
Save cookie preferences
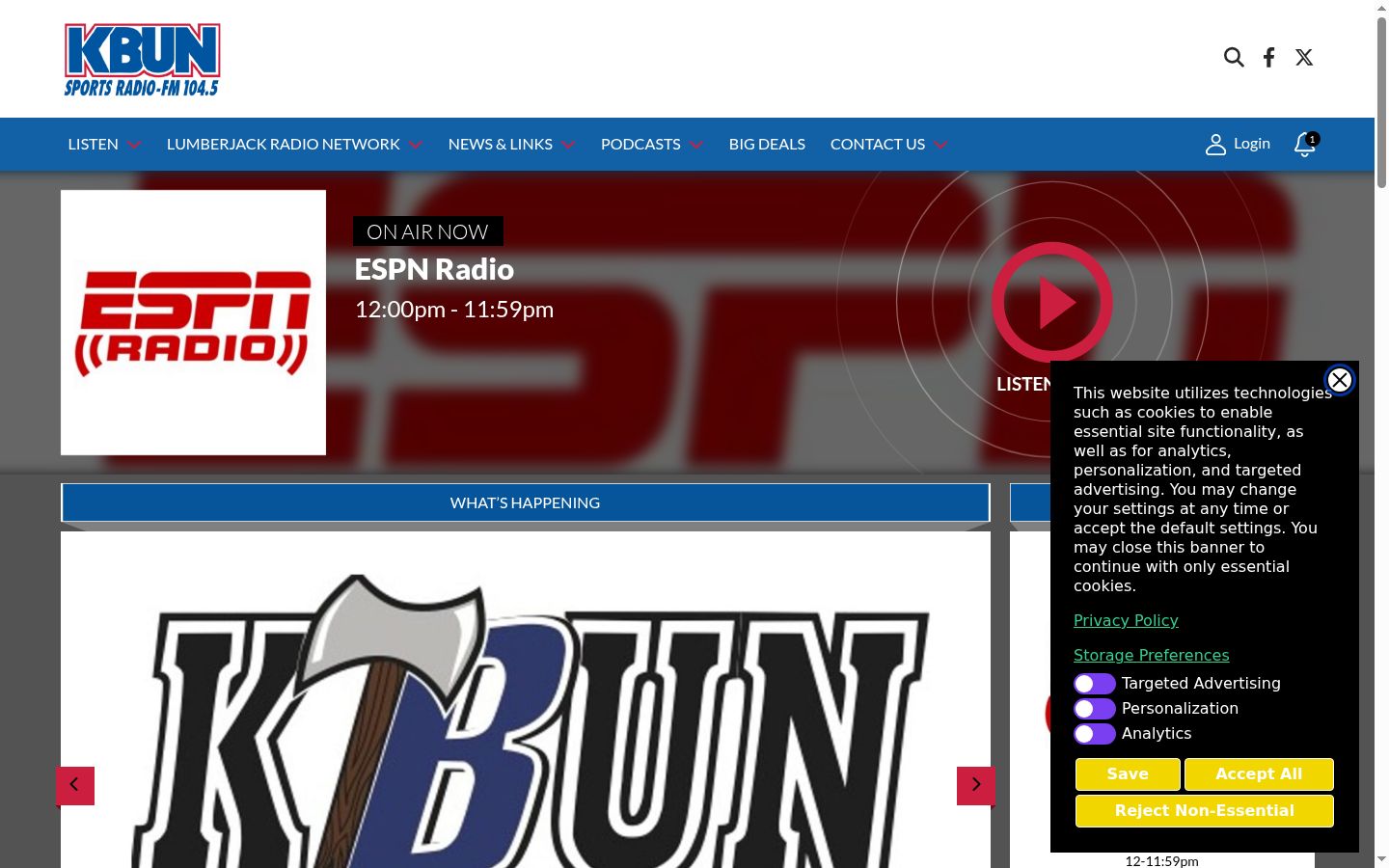pos(1128,773)
